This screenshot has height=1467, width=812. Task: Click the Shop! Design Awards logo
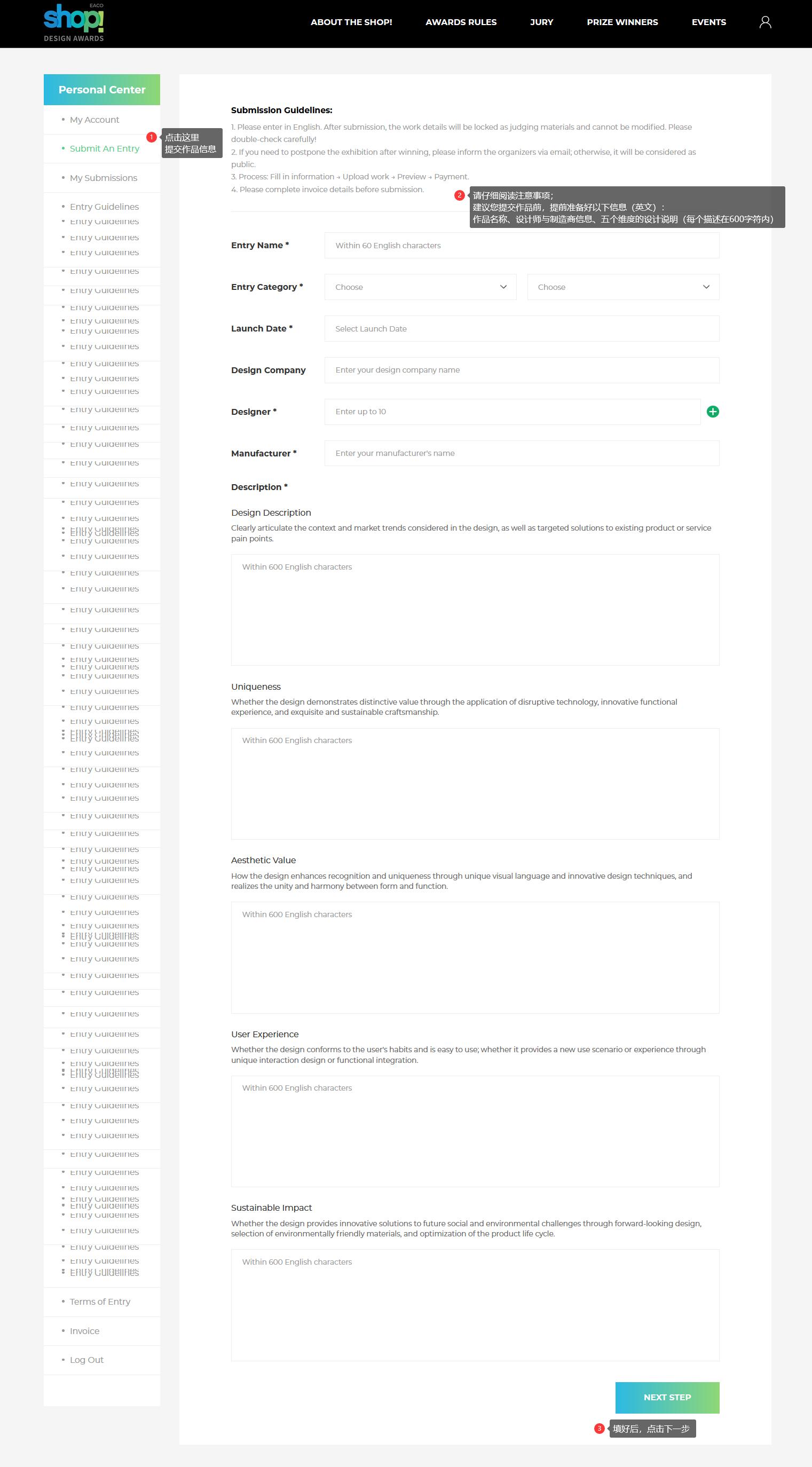click(74, 22)
